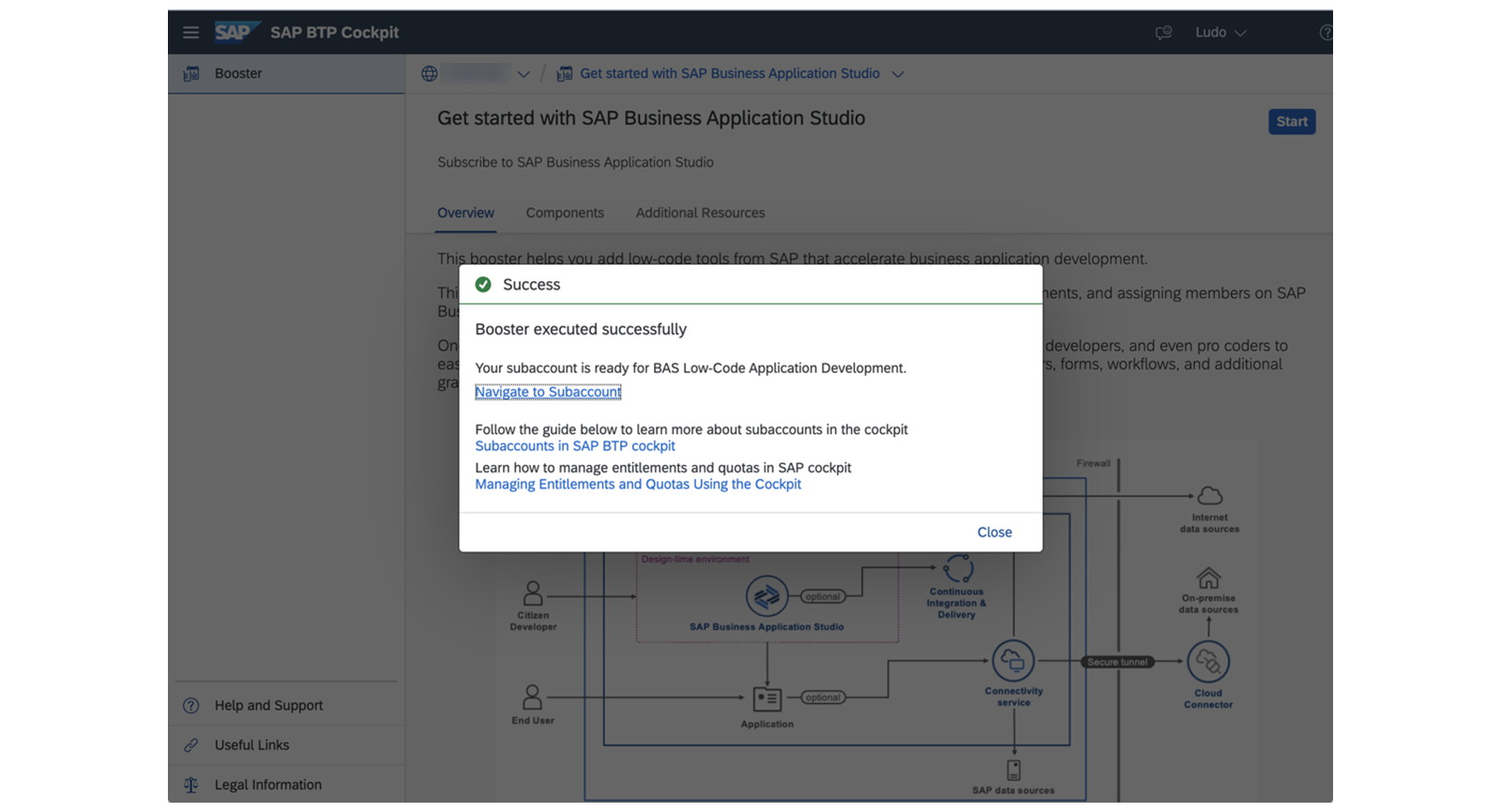Switch to the Components tab
The image size is (1501, 812).
(565, 213)
